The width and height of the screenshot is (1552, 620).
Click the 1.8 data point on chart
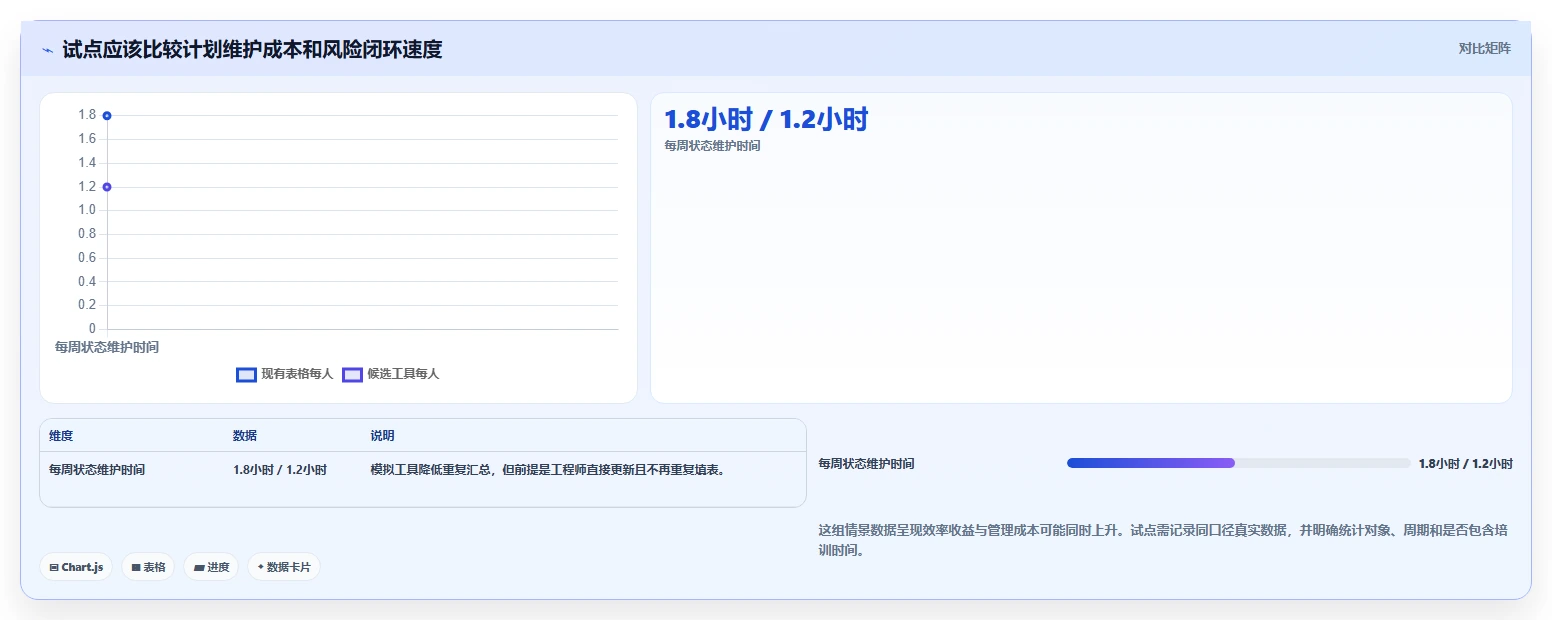(x=107, y=116)
